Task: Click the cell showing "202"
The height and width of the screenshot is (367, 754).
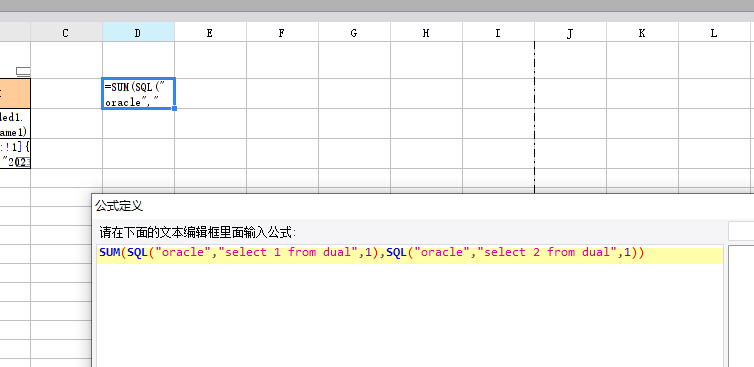Action: [x=15, y=153]
